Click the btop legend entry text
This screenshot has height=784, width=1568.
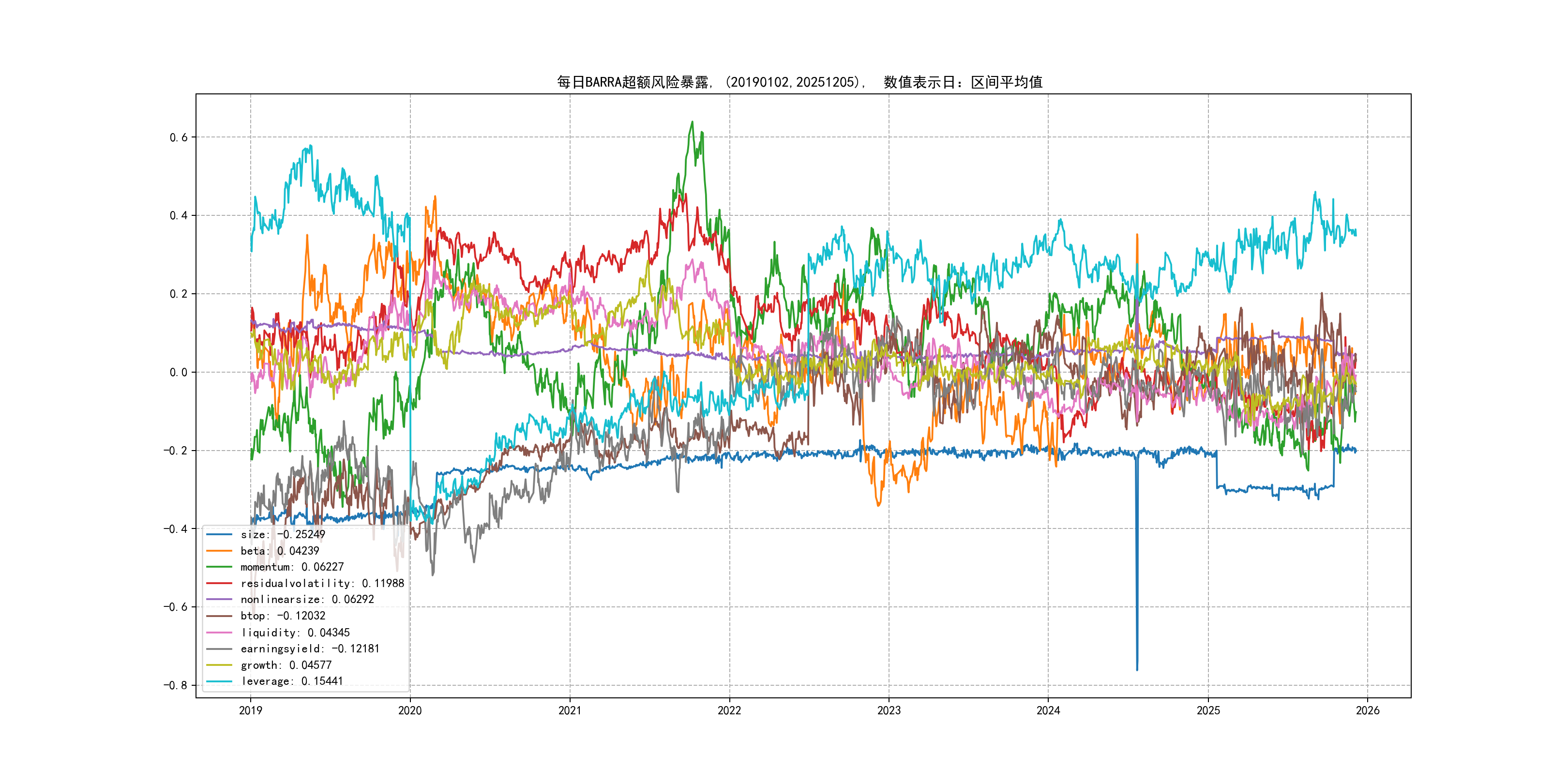coord(283,616)
